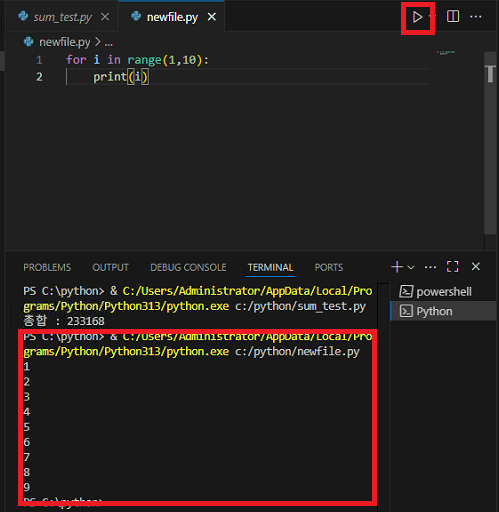Run the Python file with play button
This screenshot has width=499, height=512.
pos(417,17)
